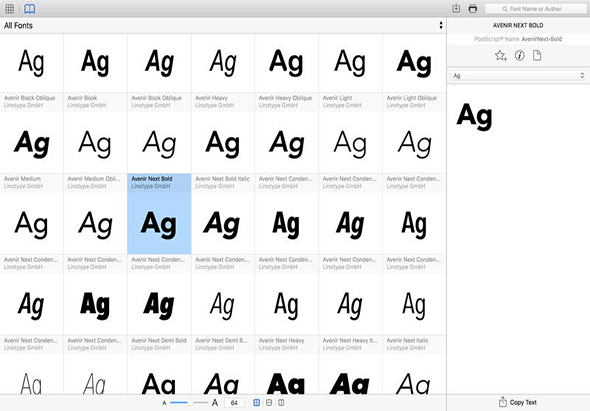Click the Avenir Book label
Screen dimensions: 590x411
coord(82,98)
